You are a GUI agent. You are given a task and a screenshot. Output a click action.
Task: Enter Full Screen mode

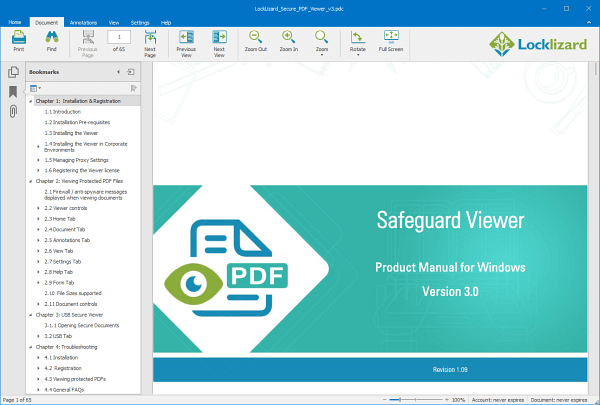[391, 41]
